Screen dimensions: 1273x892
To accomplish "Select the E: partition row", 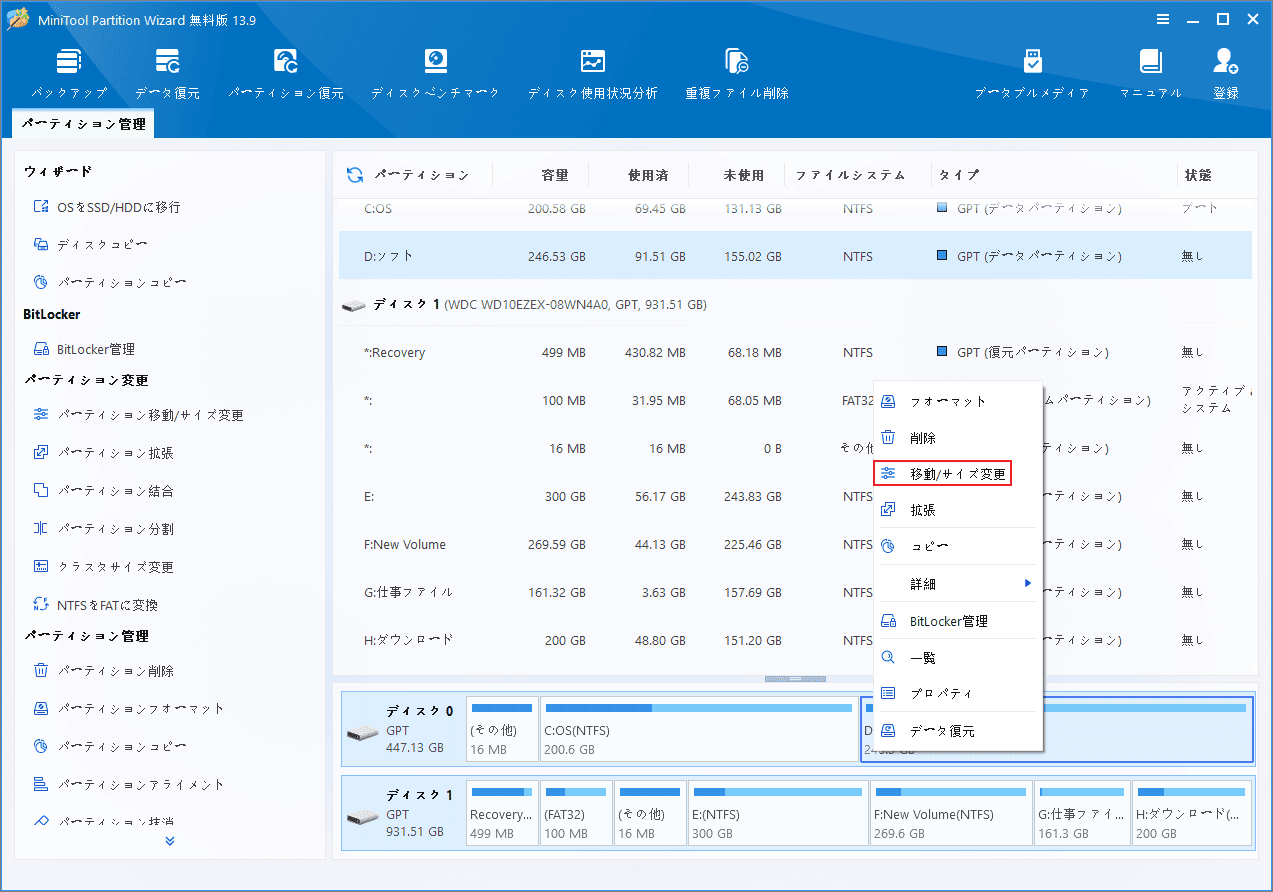I will coord(605,496).
